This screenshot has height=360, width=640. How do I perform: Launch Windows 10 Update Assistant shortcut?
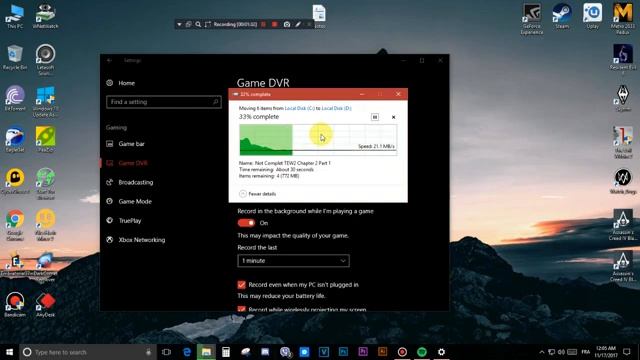pos(45,101)
